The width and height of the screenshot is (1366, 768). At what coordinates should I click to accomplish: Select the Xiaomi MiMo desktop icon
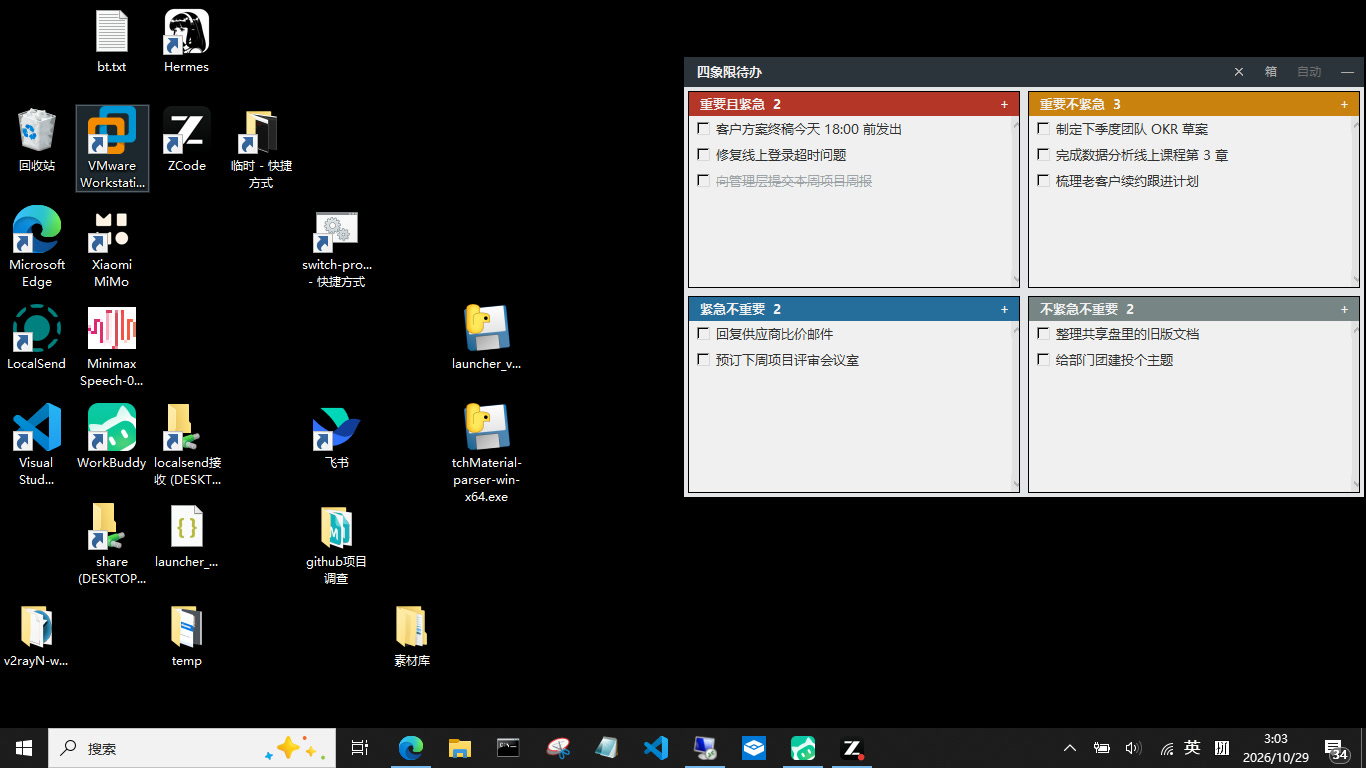click(112, 247)
